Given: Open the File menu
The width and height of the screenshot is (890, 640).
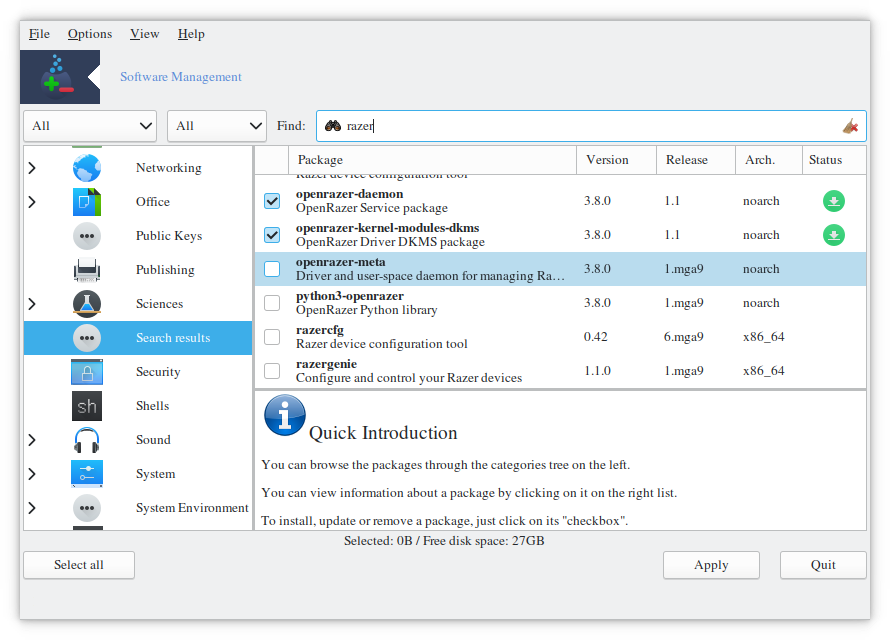Looking at the screenshot, I should coord(39,34).
